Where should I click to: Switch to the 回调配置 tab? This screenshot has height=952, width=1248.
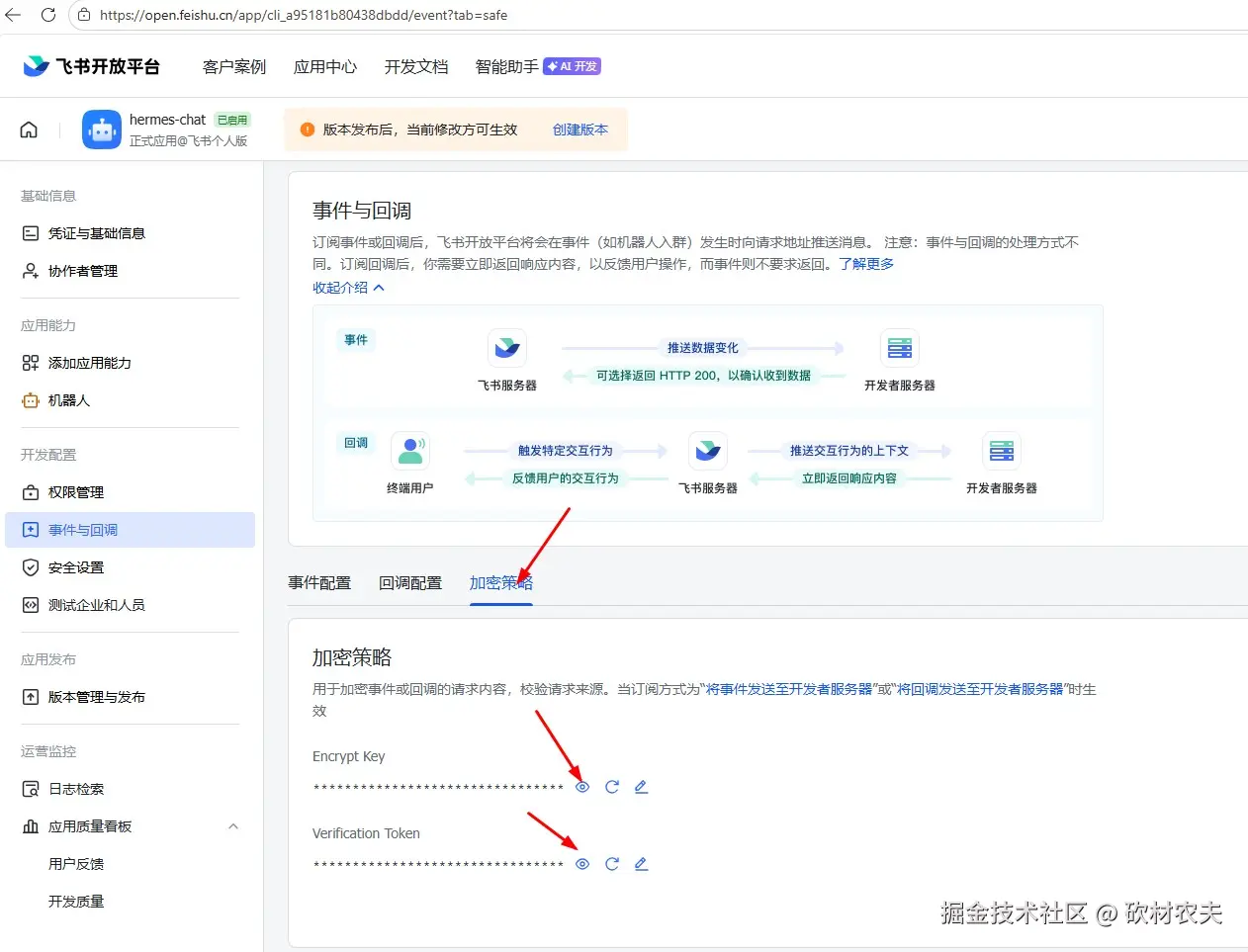410,583
